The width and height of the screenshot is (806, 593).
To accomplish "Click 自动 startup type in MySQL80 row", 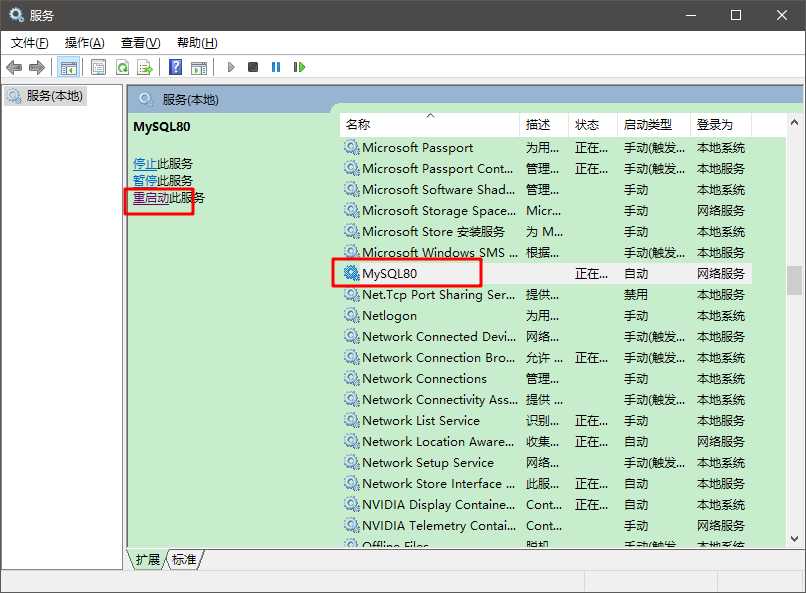I will pyautogui.click(x=636, y=273).
